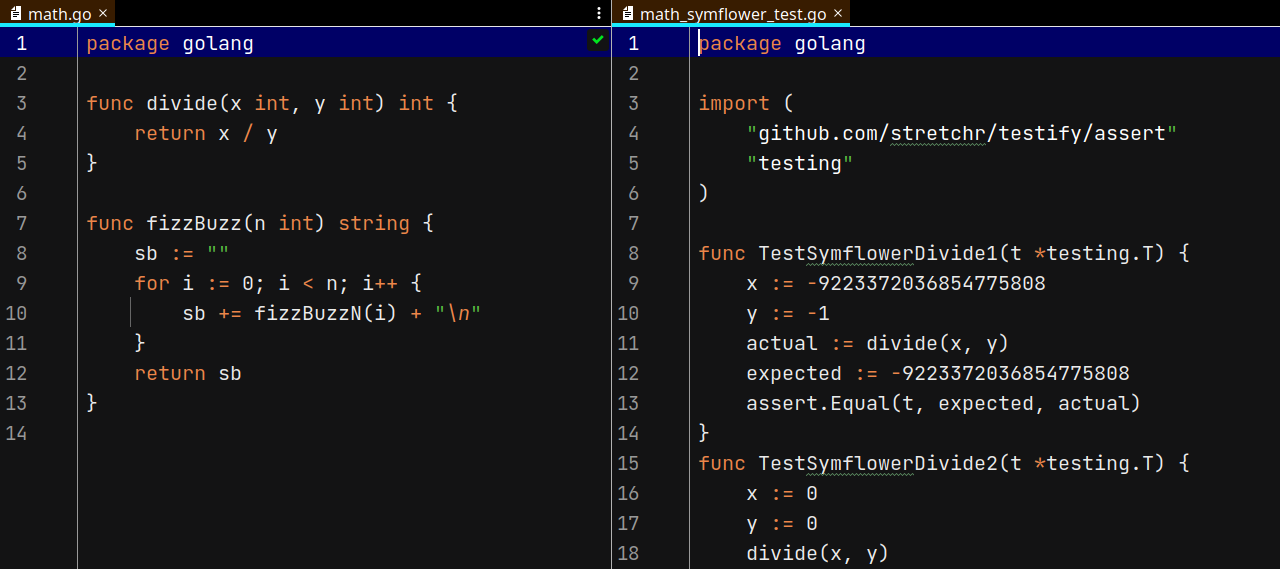Click line number 3 in math.go gutter
This screenshot has width=1280, height=569.
tap(21, 103)
